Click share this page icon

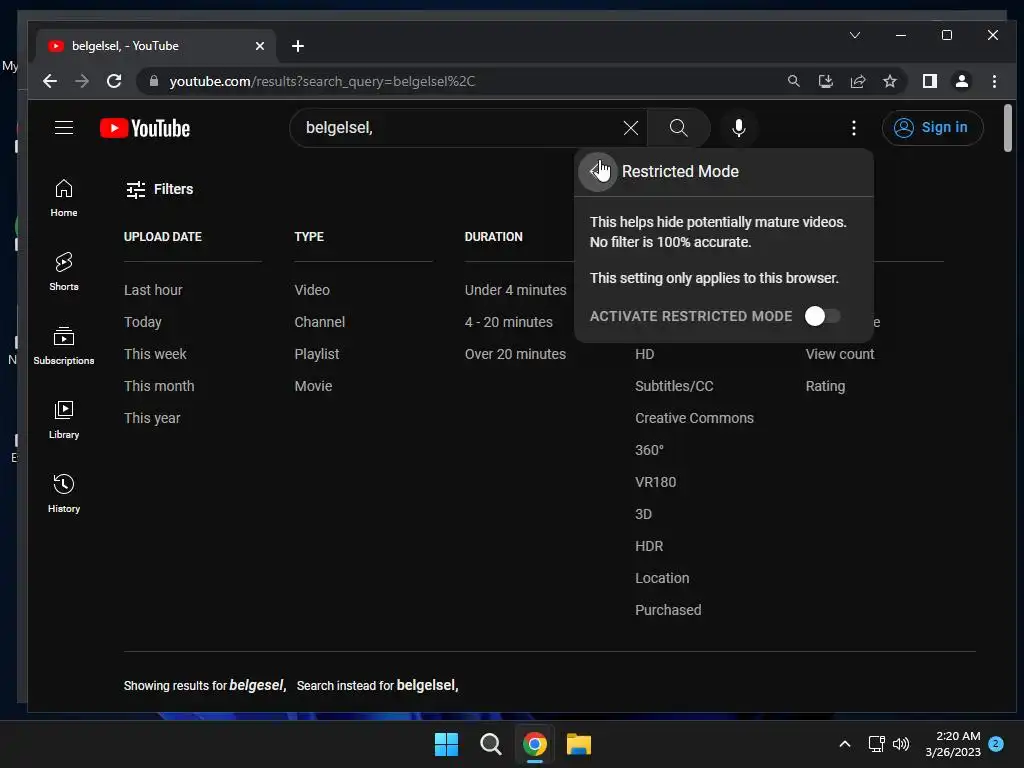coord(857,81)
